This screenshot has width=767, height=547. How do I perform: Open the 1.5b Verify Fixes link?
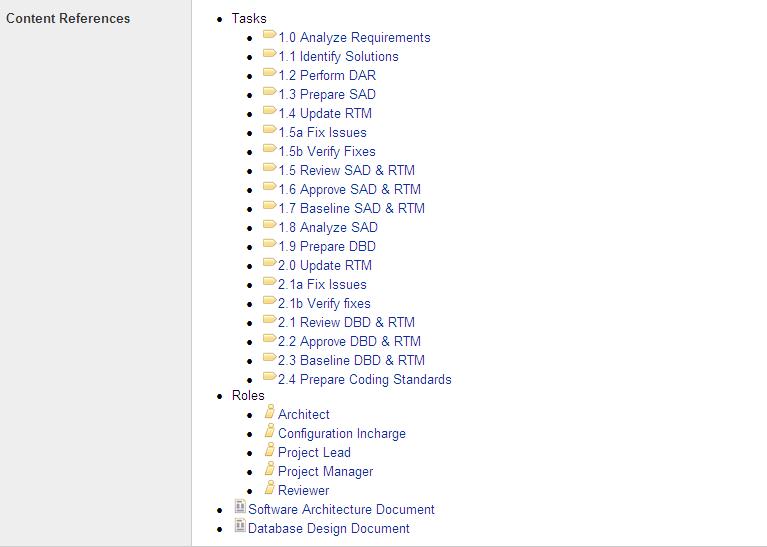click(x=327, y=152)
